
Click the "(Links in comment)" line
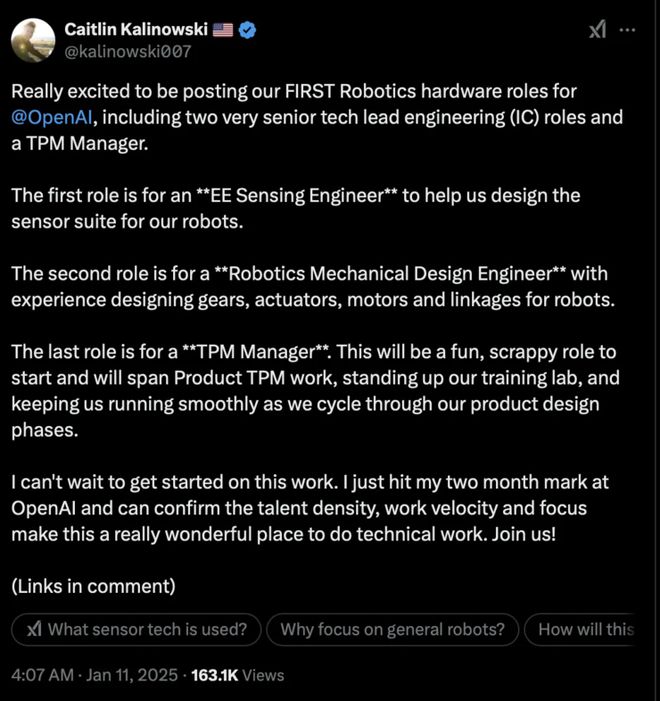pyautogui.click(x=94, y=585)
